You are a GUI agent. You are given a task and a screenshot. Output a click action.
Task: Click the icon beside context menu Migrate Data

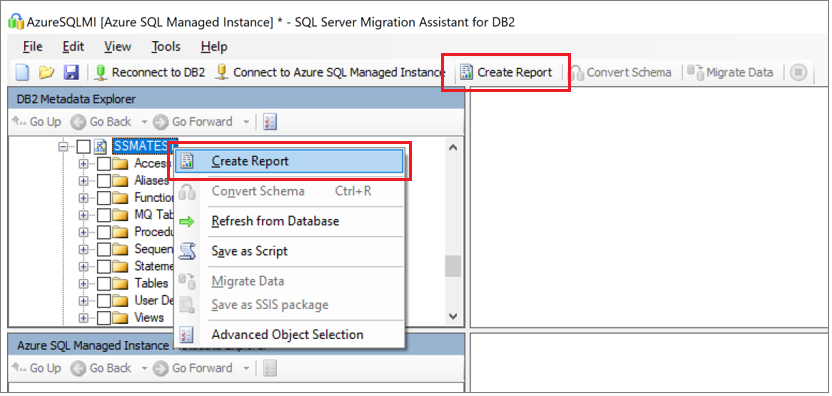tap(187, 281)
